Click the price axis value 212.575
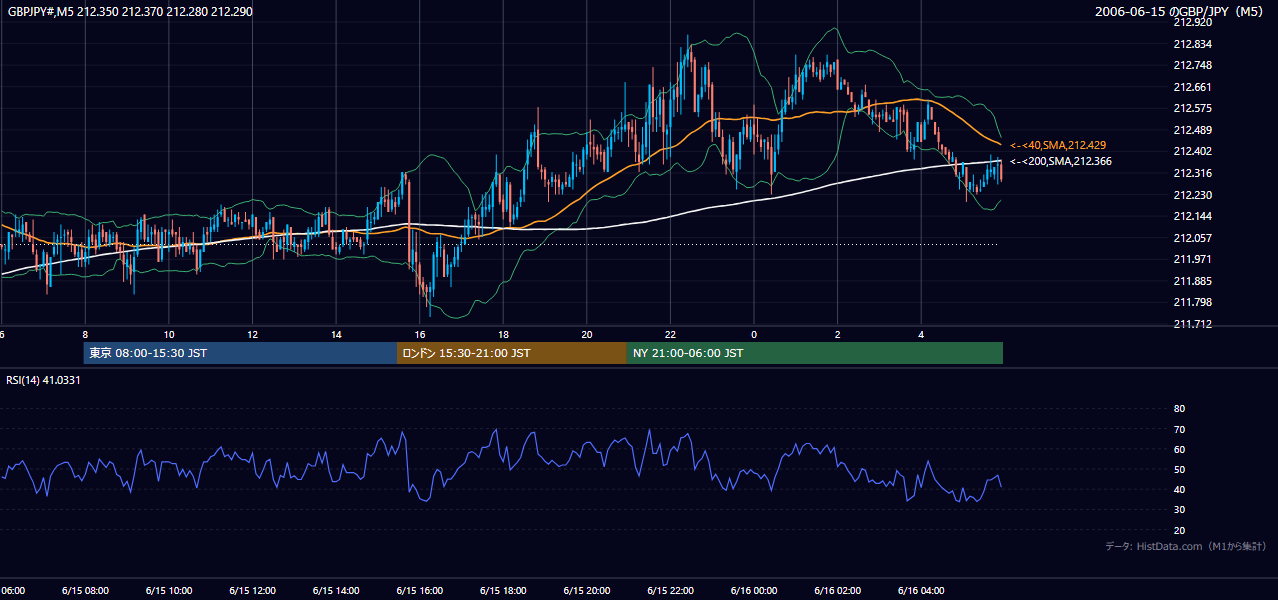The height and width of the screenshot is (600, 1278). tap(1192, 108)
